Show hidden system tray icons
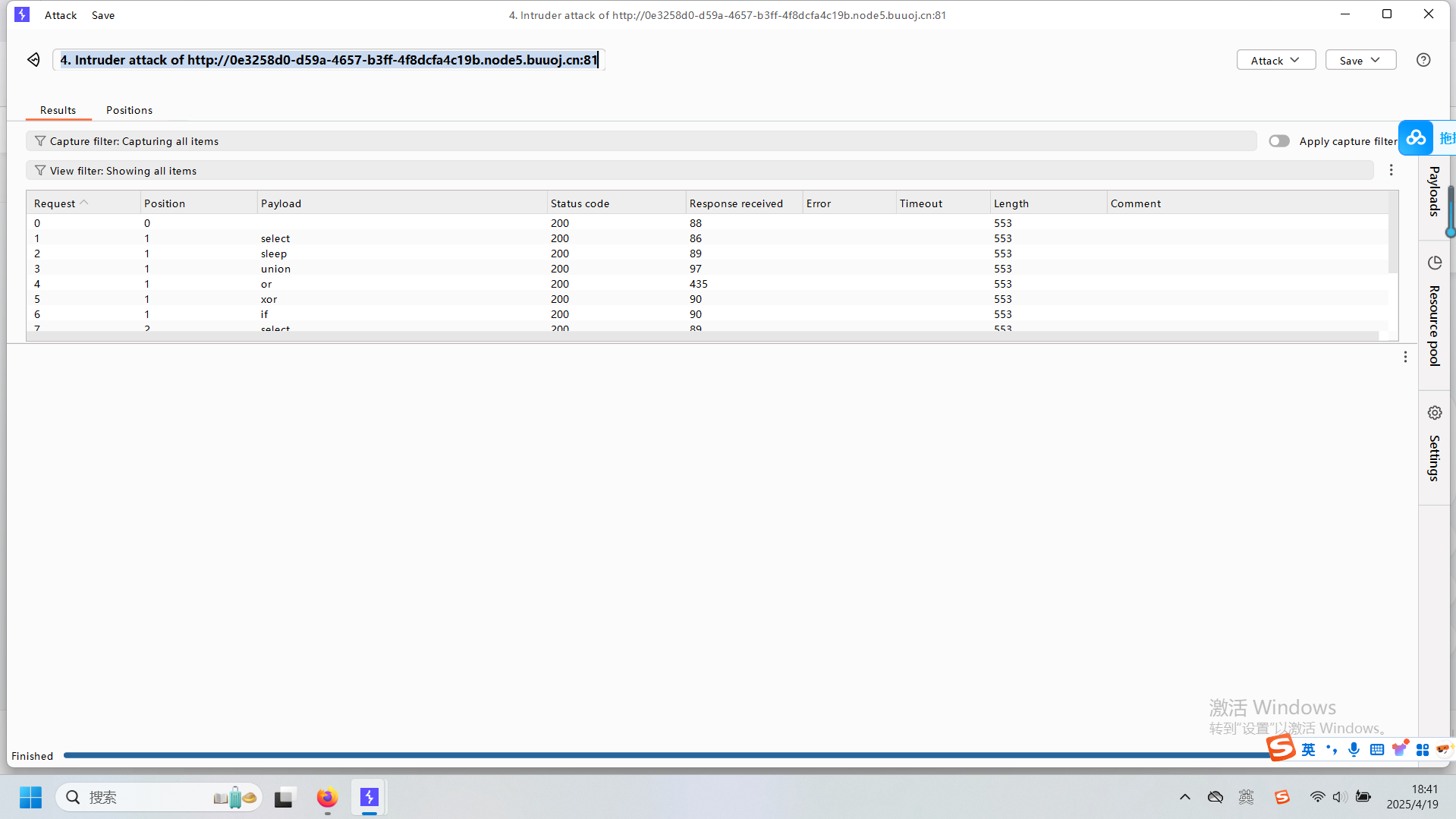 pos(1185,797)
